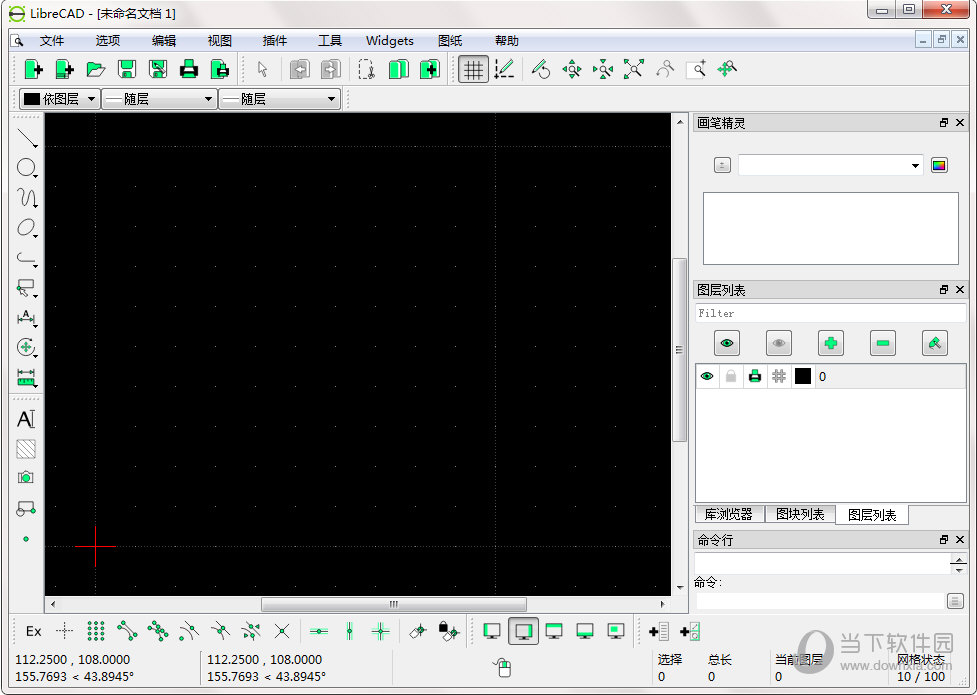Viewport: 977px width, 695px height.
Task: Pan zoom tool icon
Action: [727, 69]
